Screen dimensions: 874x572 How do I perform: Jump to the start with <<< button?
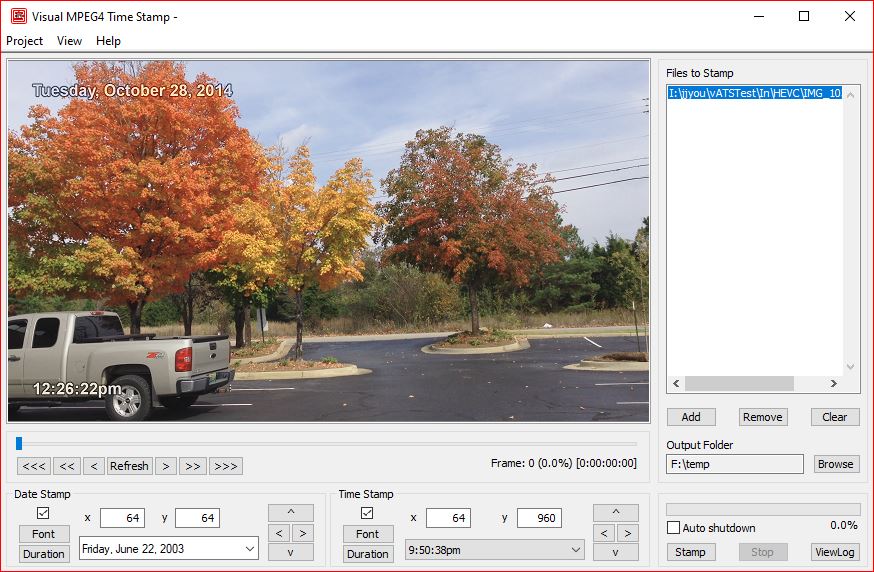point(34,466)
